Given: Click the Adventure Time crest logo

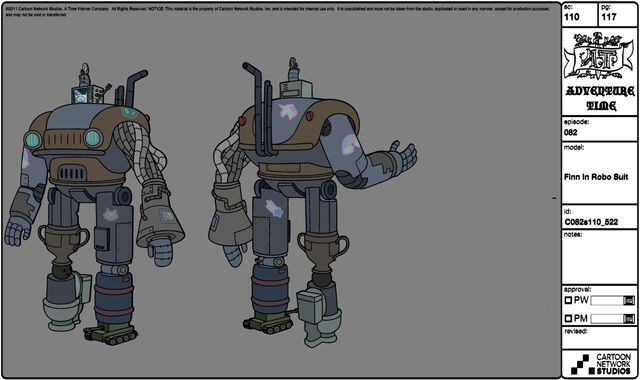Looking at the screenshot, I should [x=599, y=56].
